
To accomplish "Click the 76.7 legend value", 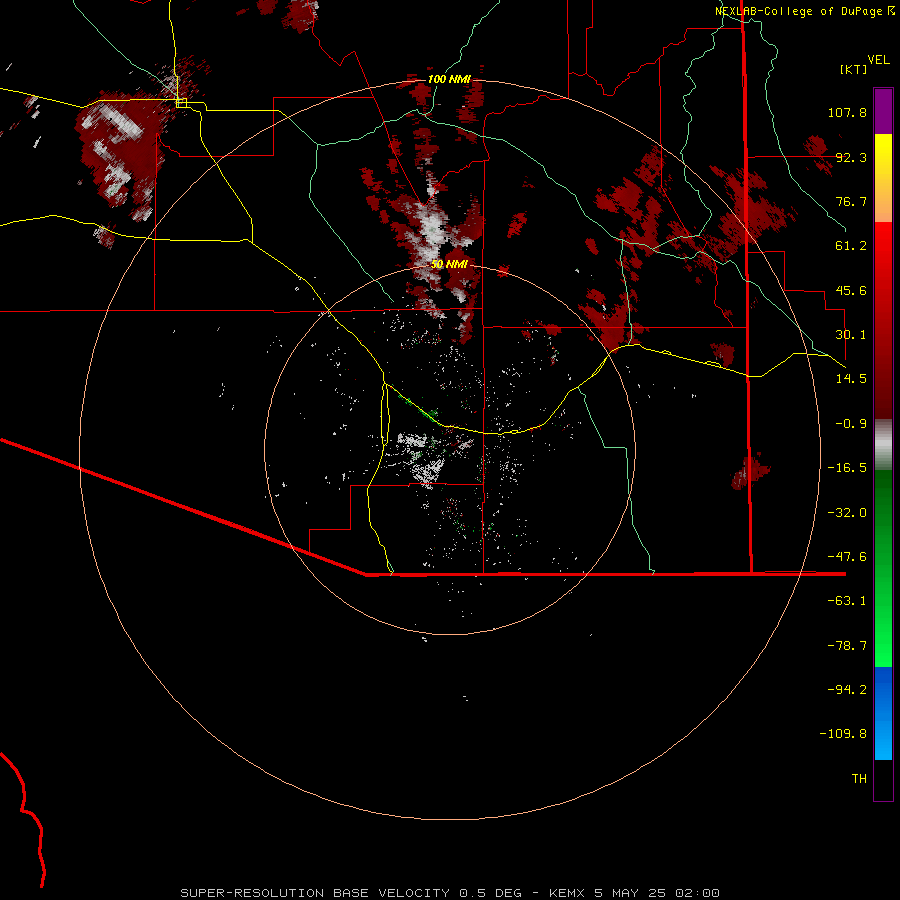I will coord(851,201).
